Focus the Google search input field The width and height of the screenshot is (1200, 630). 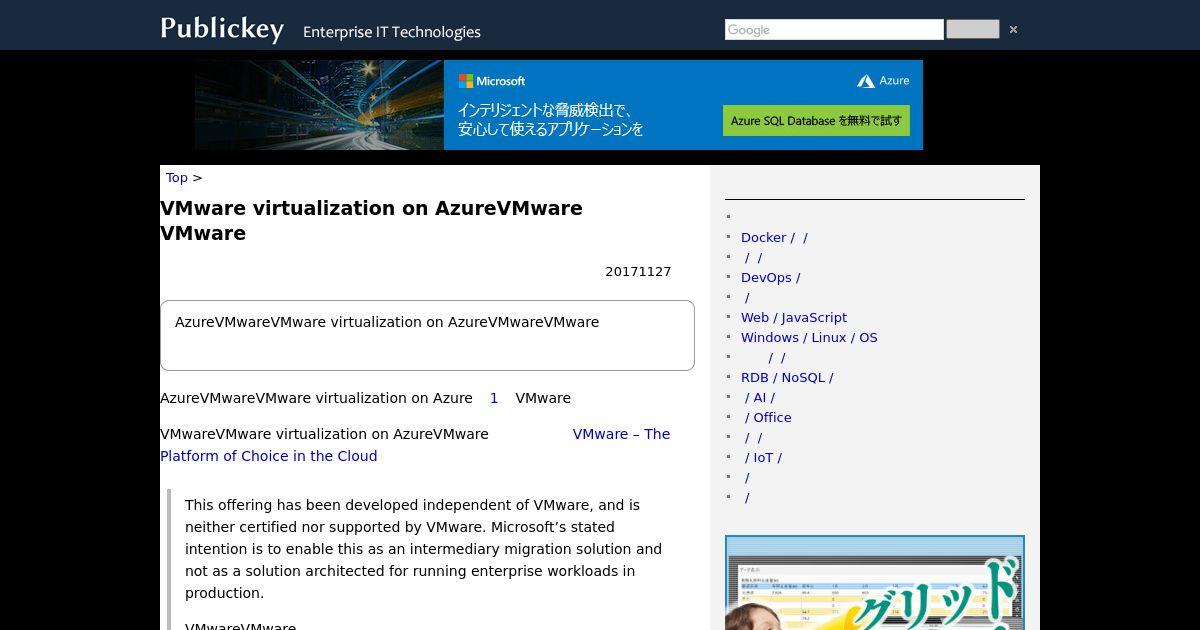[x=834, y=30]
